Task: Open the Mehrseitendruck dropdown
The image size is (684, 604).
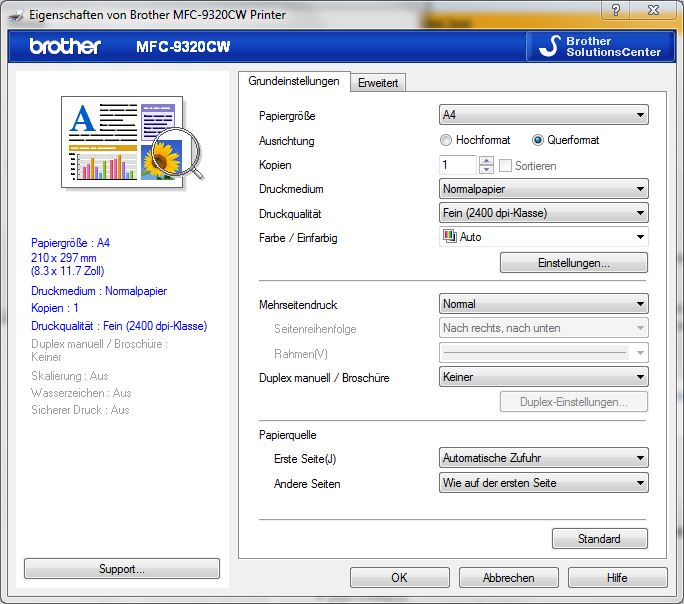Action: [544, 304]
